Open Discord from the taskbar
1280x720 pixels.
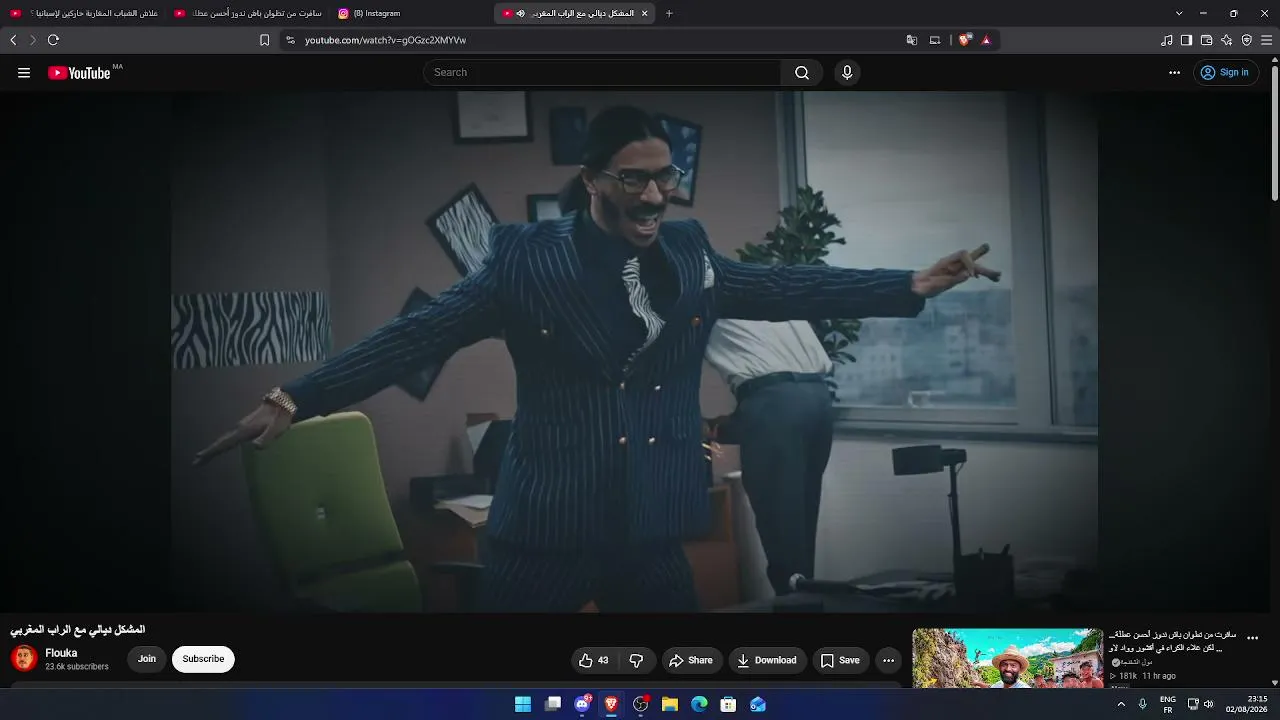[x=582, y=704]
